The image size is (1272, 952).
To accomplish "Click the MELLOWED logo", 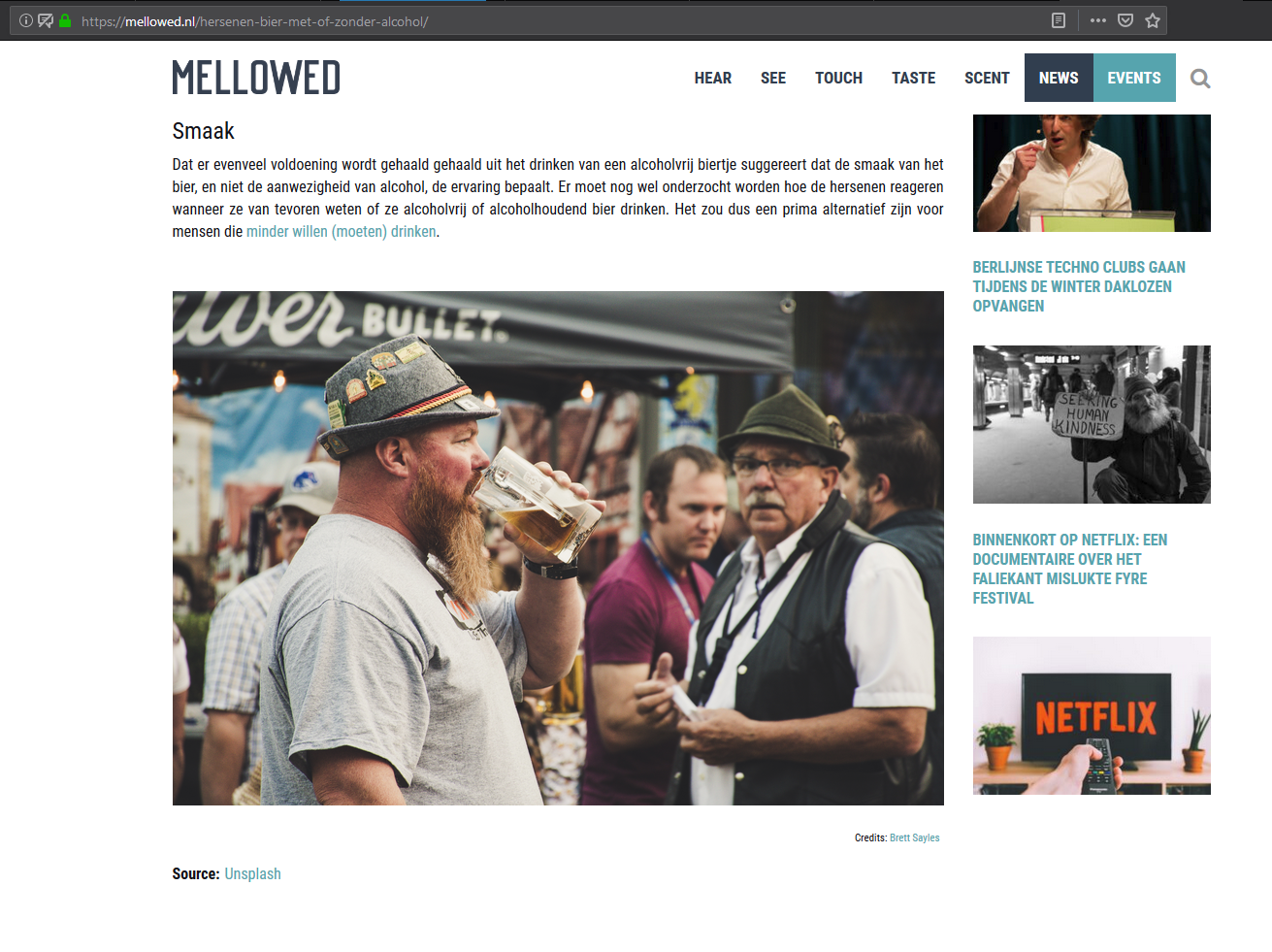I will (x=256, y=78).
